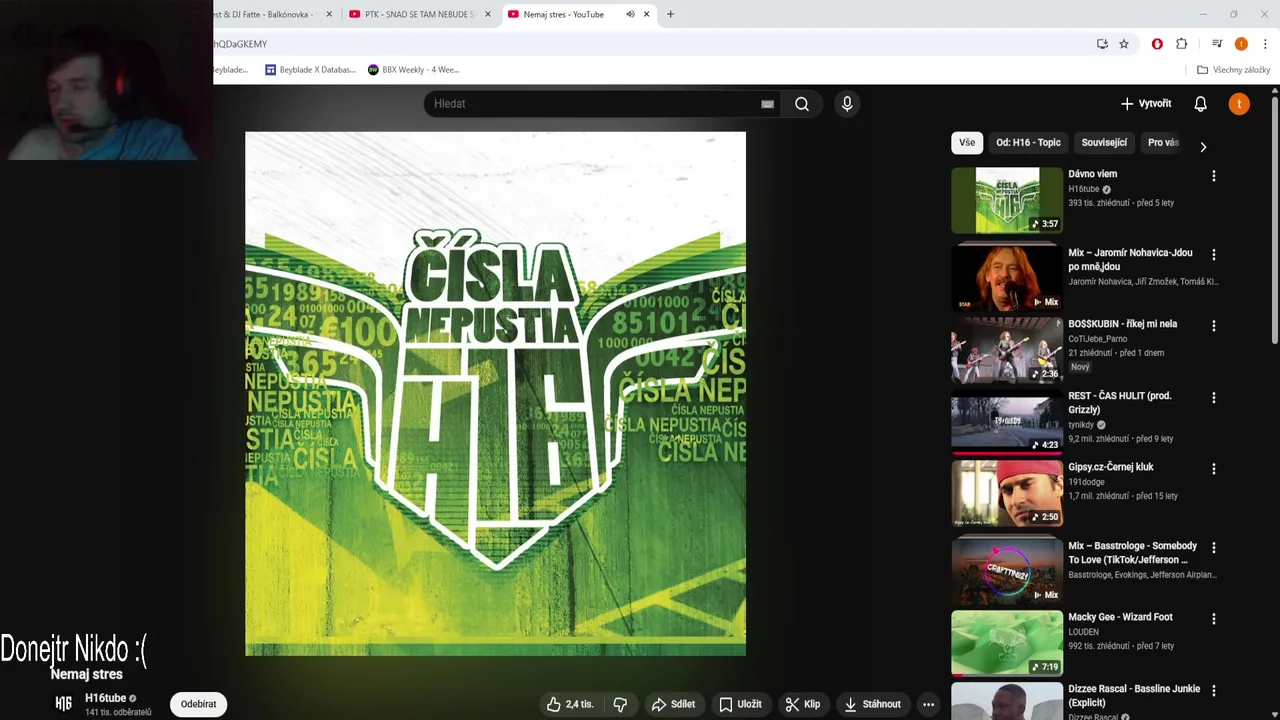
Task: Open options menu for Dizzee Rascal video
Action: (x=1214, y=691)
